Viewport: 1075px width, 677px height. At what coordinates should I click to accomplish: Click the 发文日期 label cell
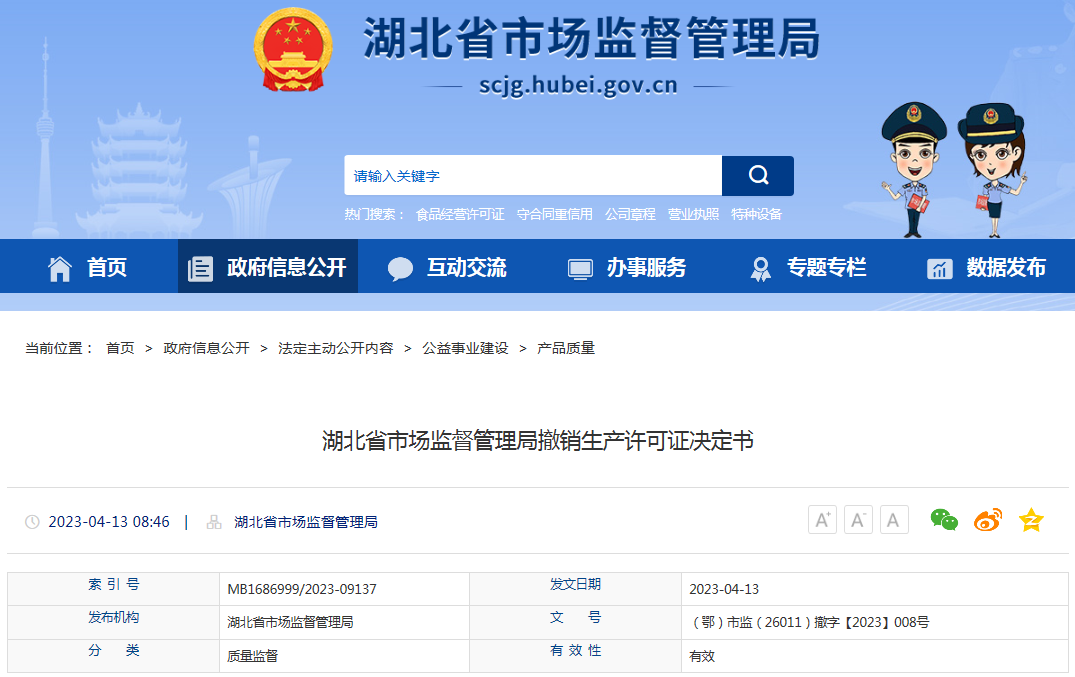575,589
